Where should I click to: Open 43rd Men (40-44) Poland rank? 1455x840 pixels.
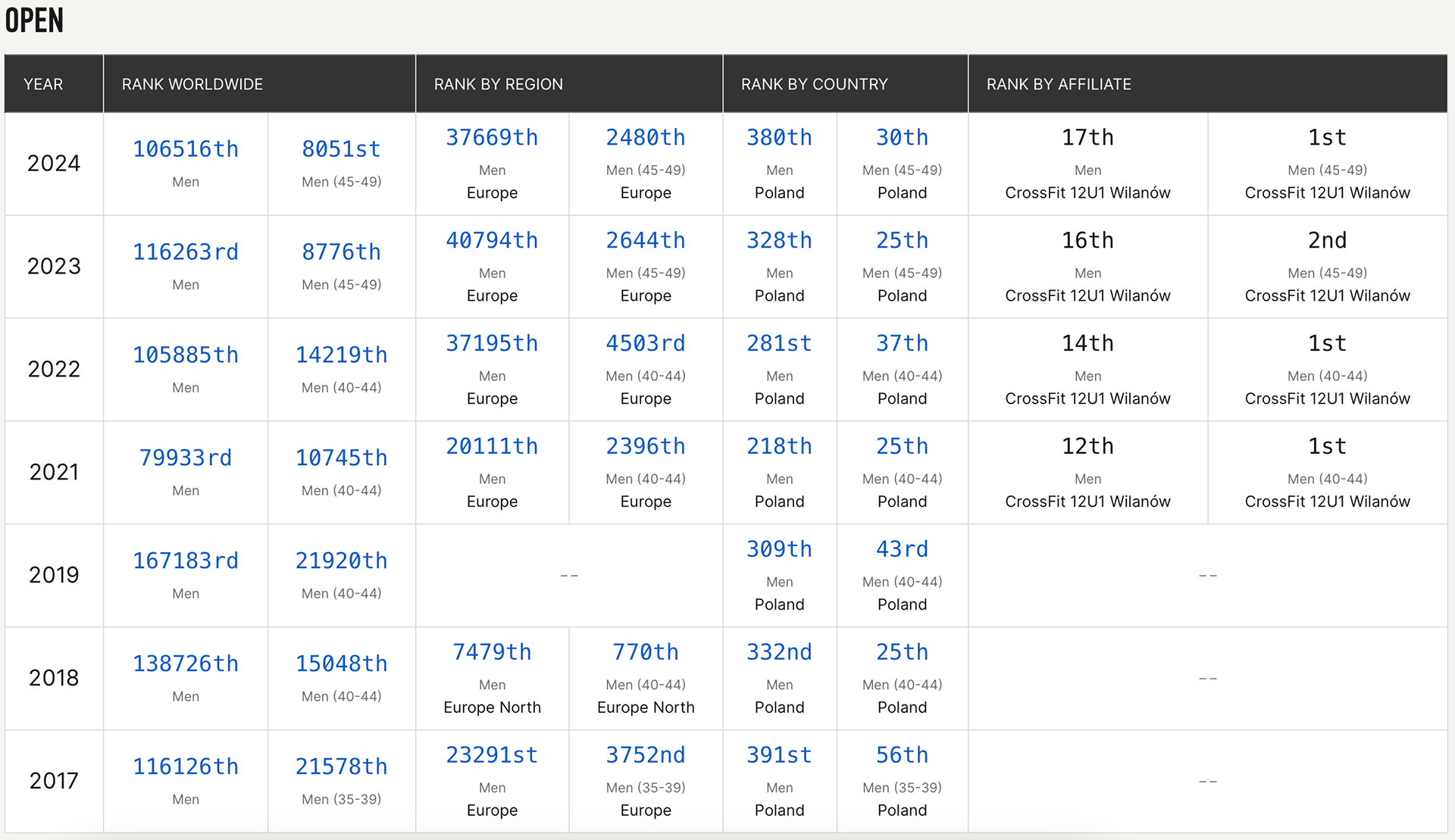902,550
